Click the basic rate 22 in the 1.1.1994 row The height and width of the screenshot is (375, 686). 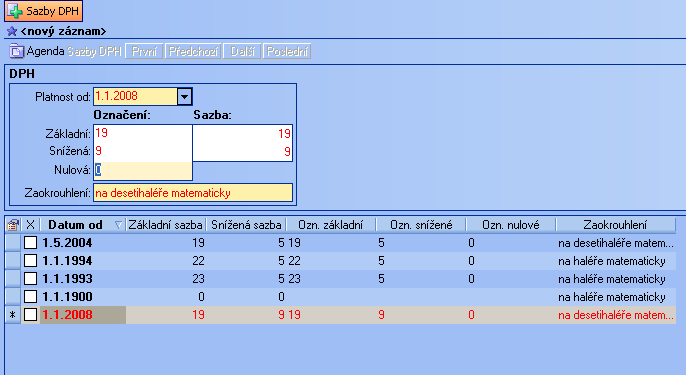(x=166, y=261)
